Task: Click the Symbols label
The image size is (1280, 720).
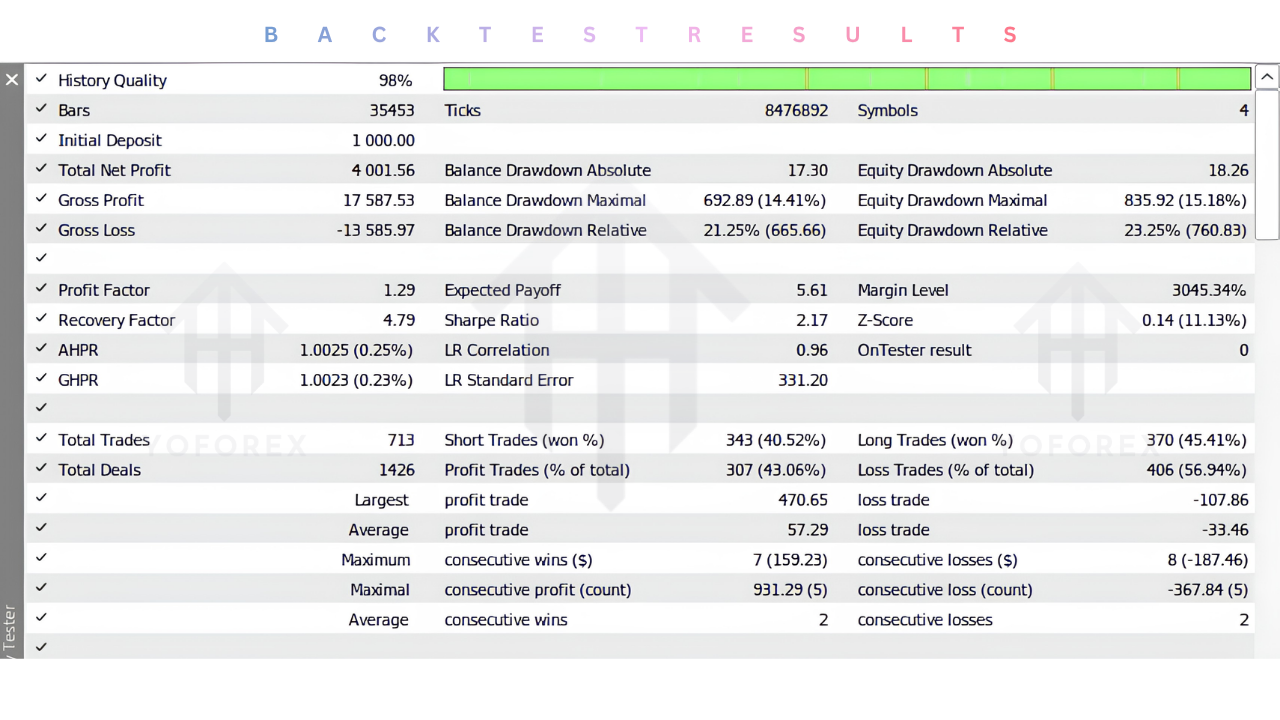Action: pyautogui.click(x=887, y=110)
